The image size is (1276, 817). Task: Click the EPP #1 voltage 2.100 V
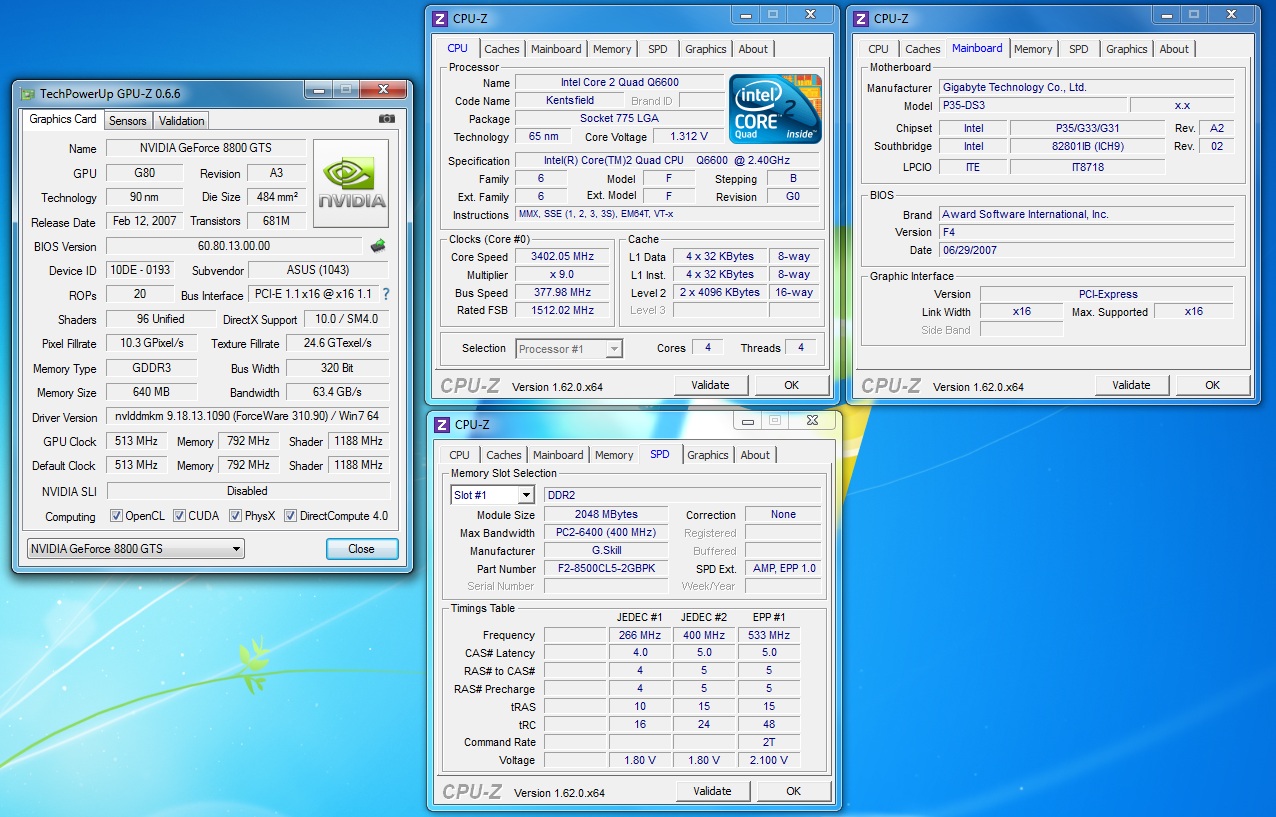tap(769, 760)
